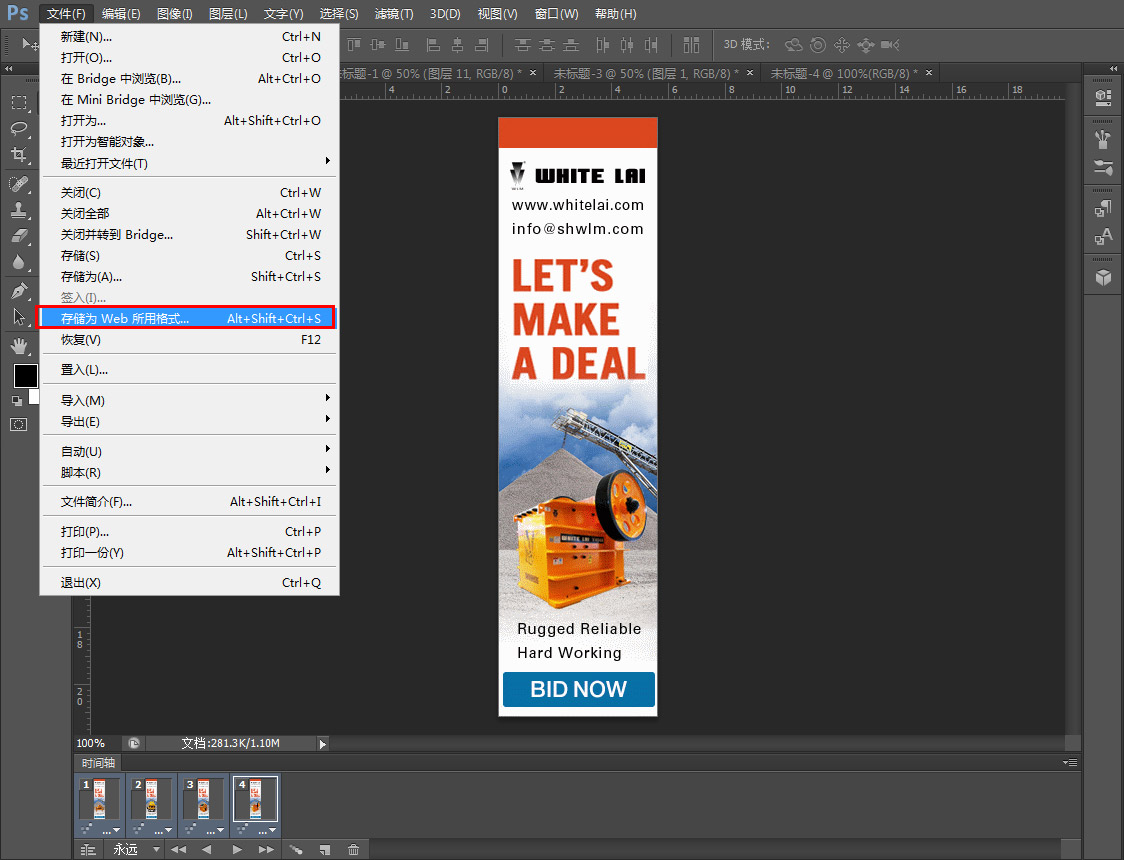Select the Rectangular Marquee tool
Screen dimensions: 1124x860
tap(19, 102)
